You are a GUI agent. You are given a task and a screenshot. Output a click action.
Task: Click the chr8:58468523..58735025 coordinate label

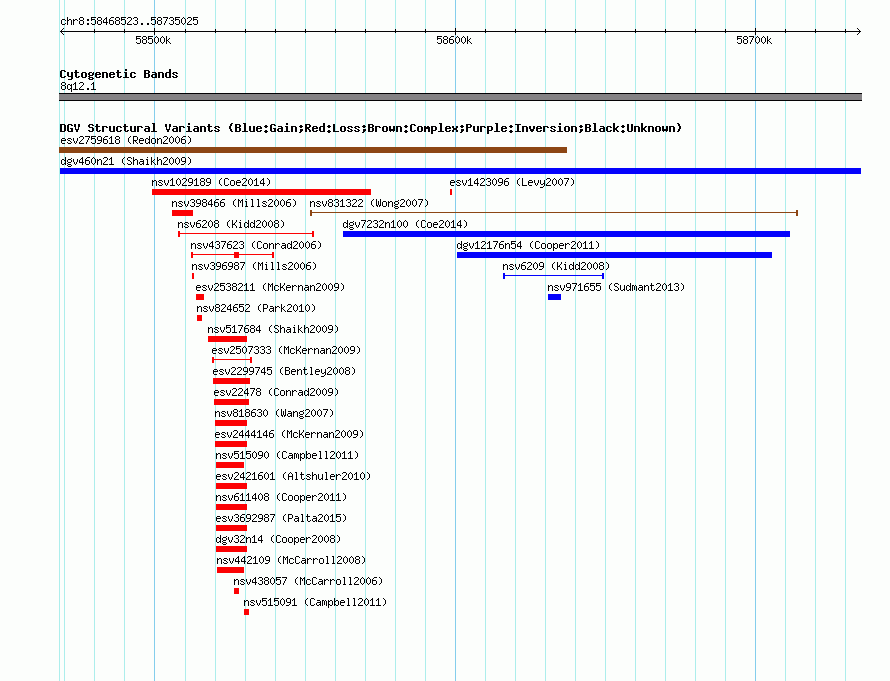[x=129, y=21]
